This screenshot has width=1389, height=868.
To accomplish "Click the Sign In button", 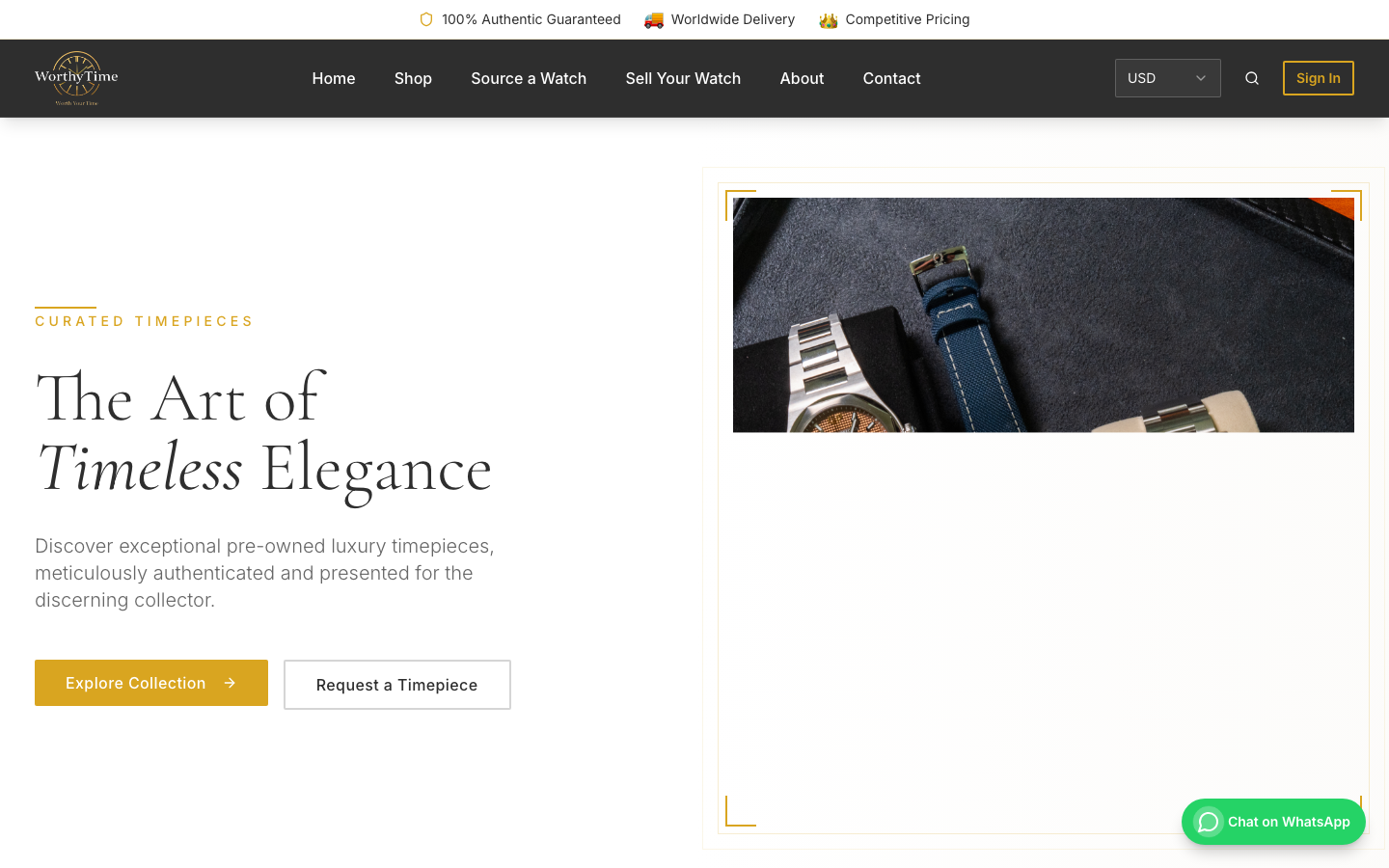I will 1319,78.
